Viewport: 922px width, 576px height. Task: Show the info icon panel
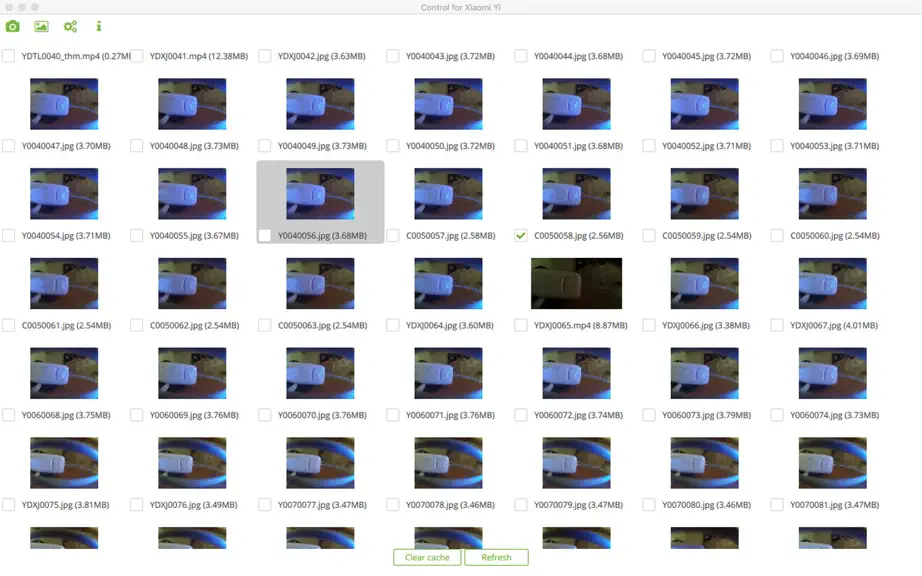tap(99, 26)
